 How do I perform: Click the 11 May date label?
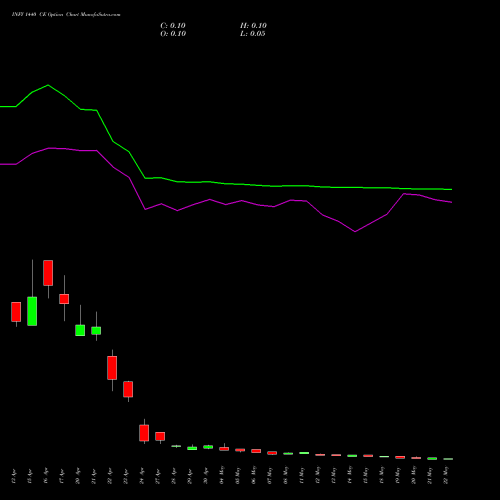tap(302, 475)
